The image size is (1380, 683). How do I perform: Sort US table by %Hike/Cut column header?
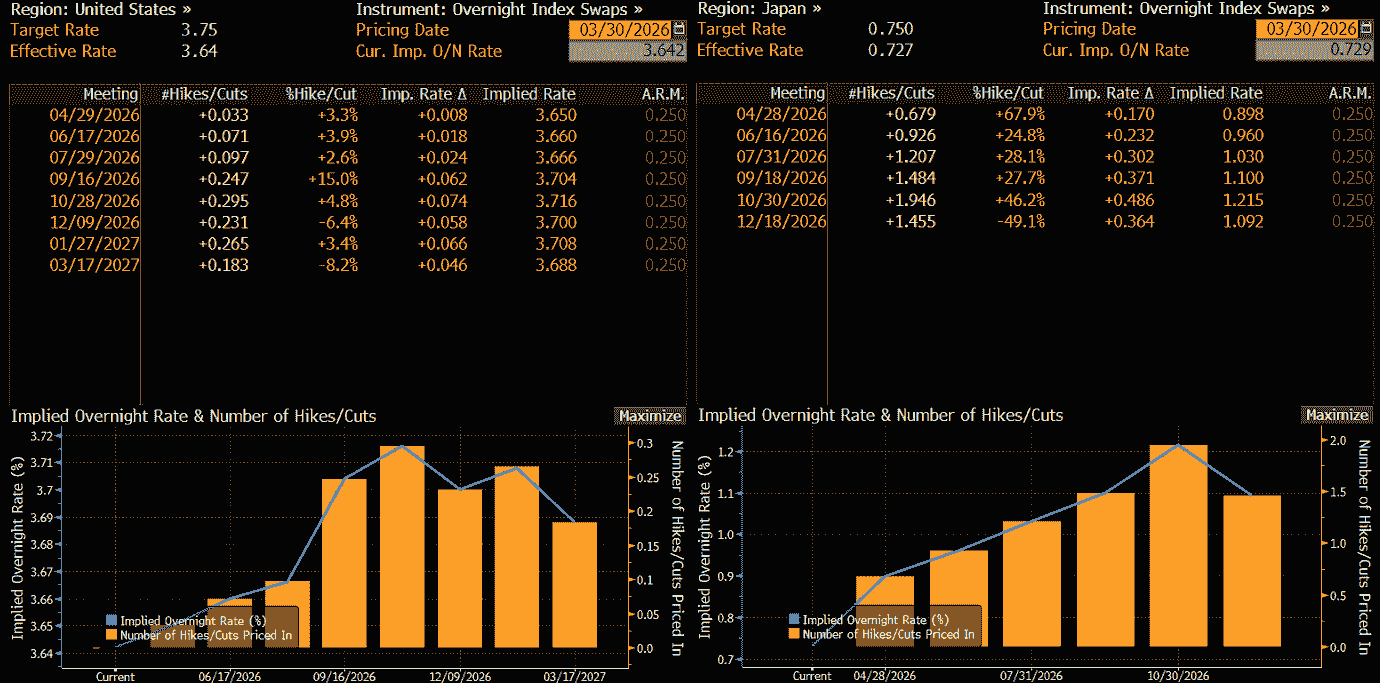point(322,94)
